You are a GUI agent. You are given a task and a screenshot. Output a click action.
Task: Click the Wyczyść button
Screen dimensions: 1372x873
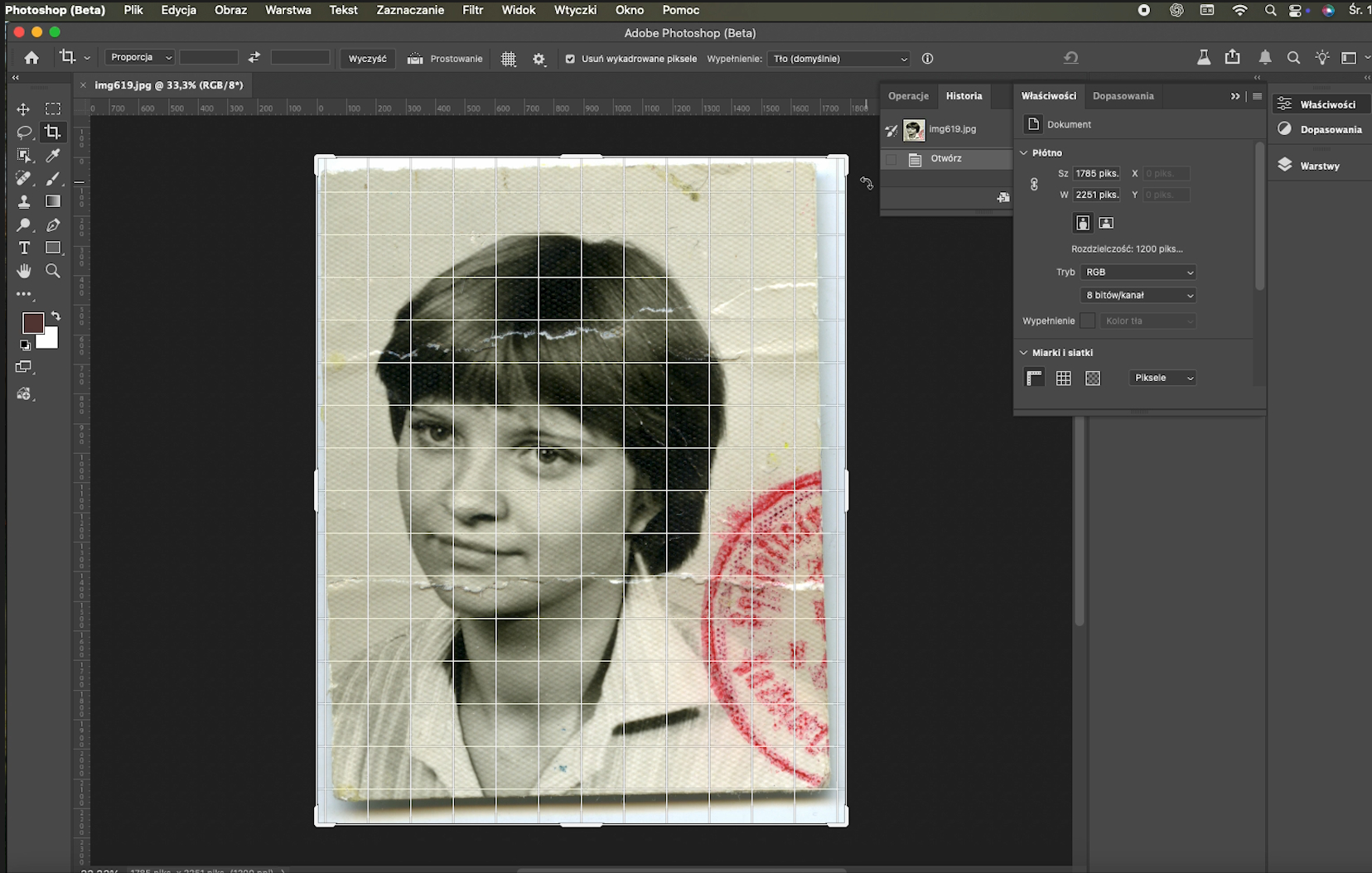click(x=368, y=59)
